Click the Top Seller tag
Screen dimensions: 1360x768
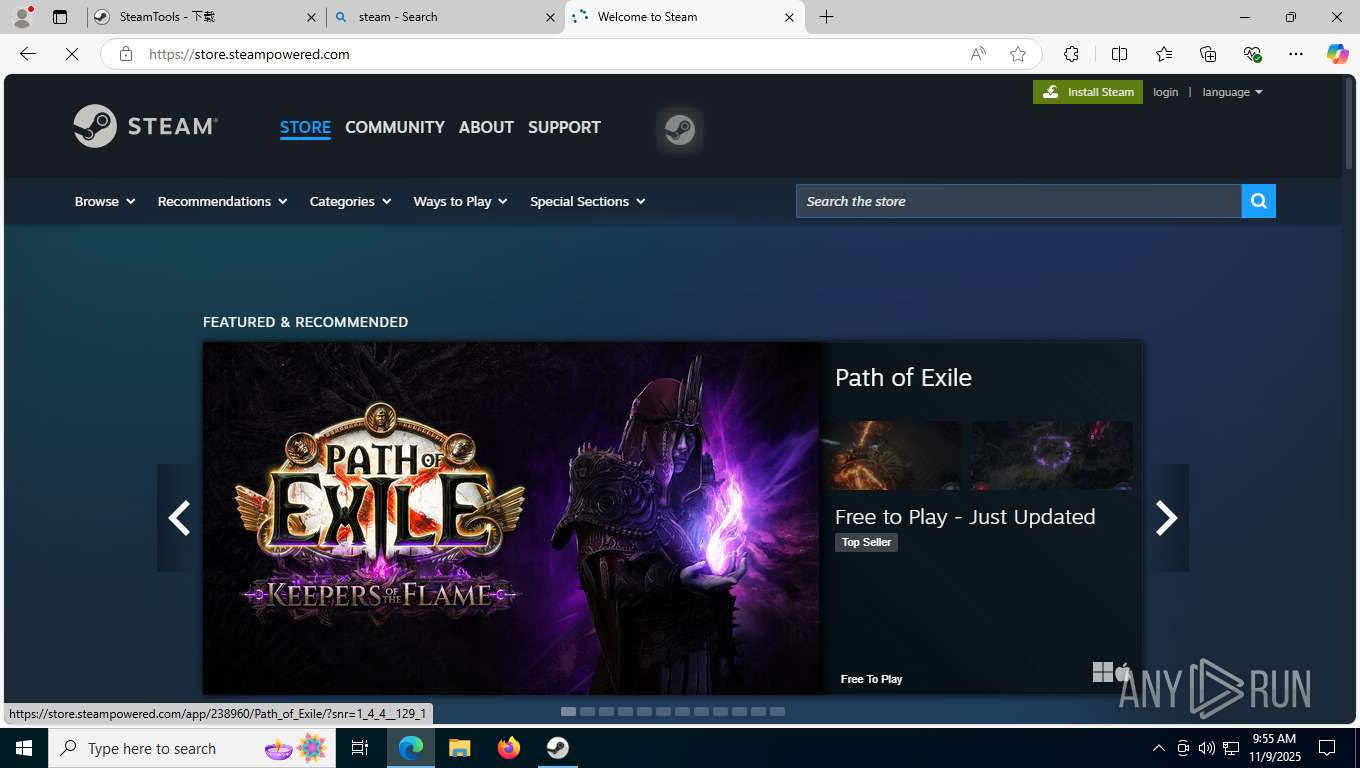(x=866, y=542)
